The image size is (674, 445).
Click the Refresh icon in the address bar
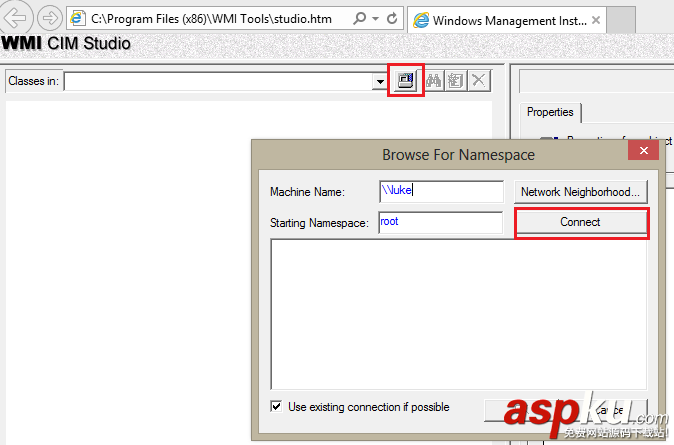392,18
